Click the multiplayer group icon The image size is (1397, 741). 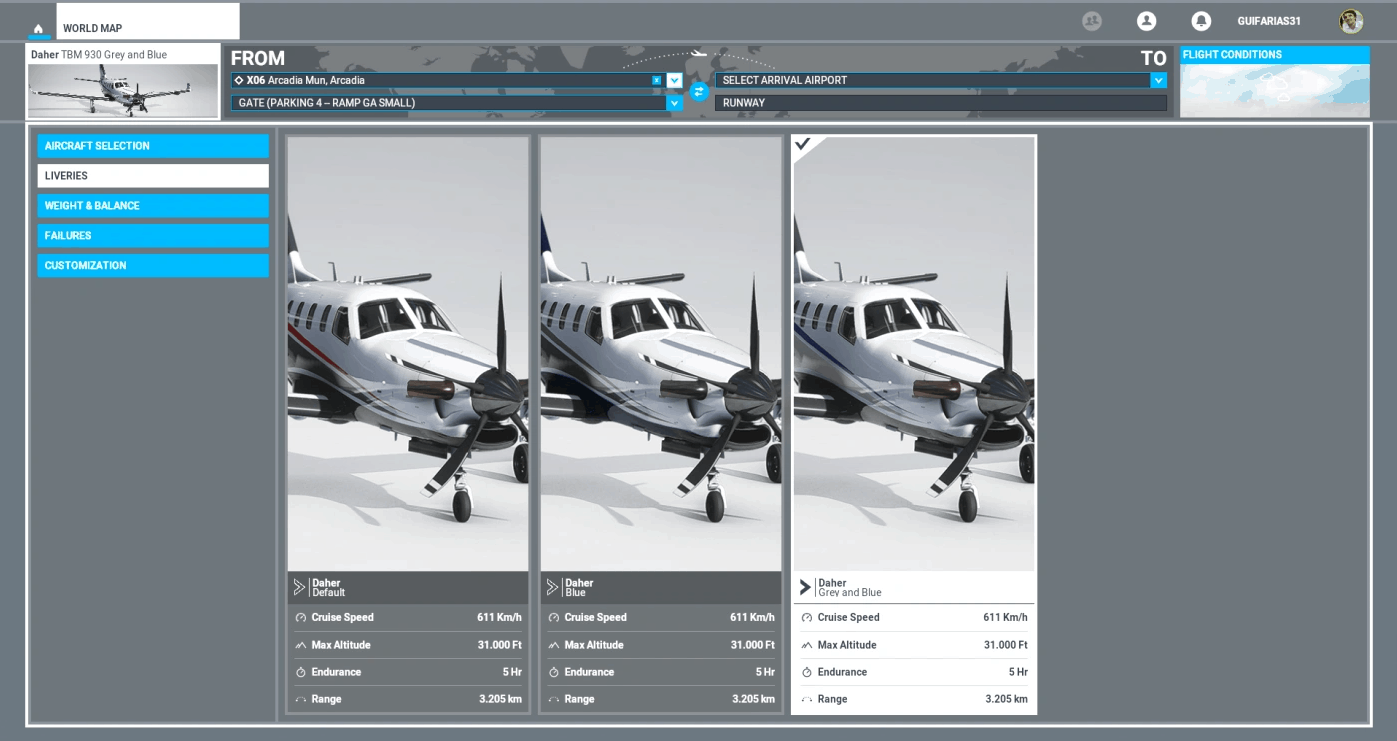click(x=1091, y=21)
